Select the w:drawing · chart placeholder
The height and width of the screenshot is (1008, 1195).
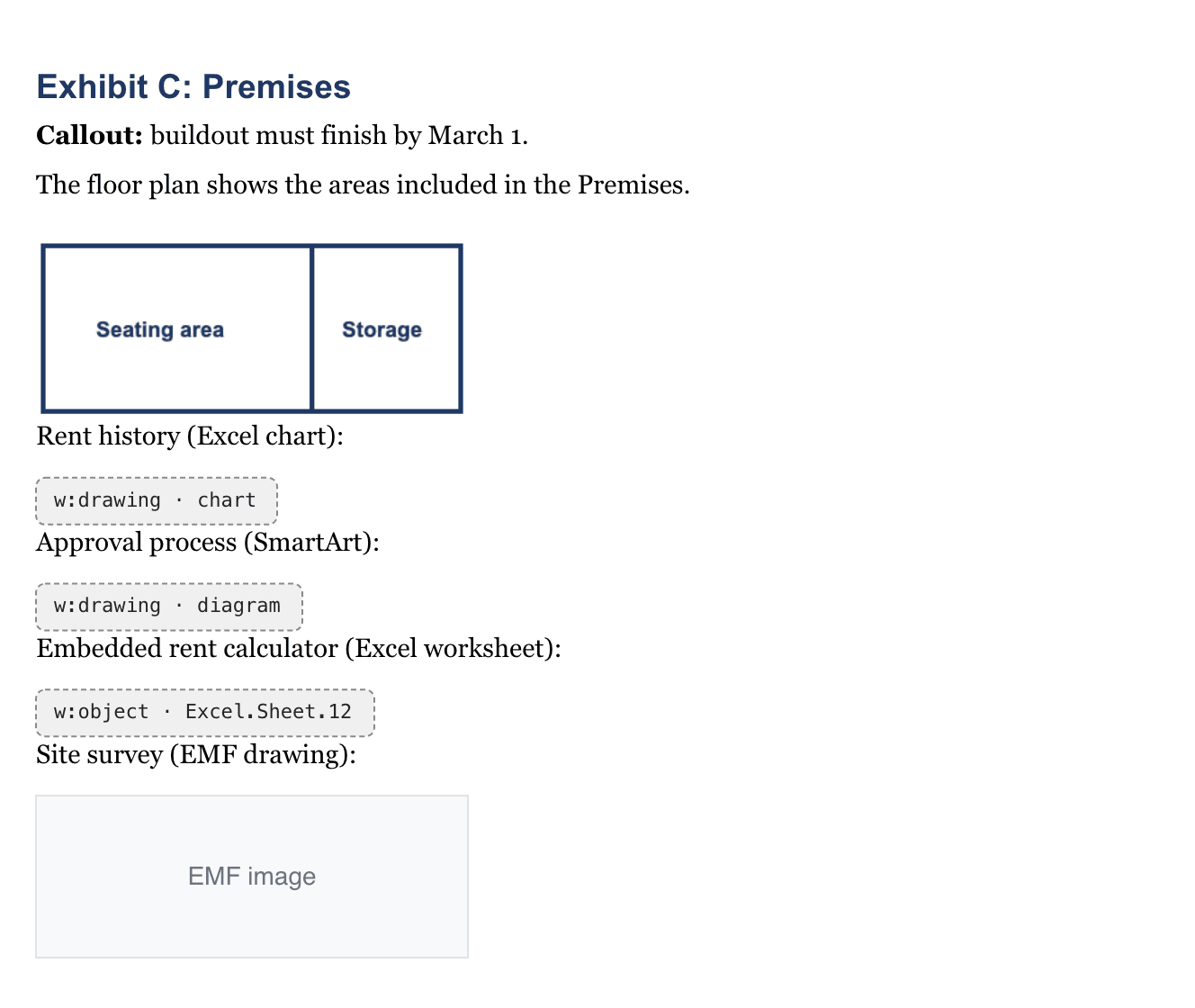point(157,501)
